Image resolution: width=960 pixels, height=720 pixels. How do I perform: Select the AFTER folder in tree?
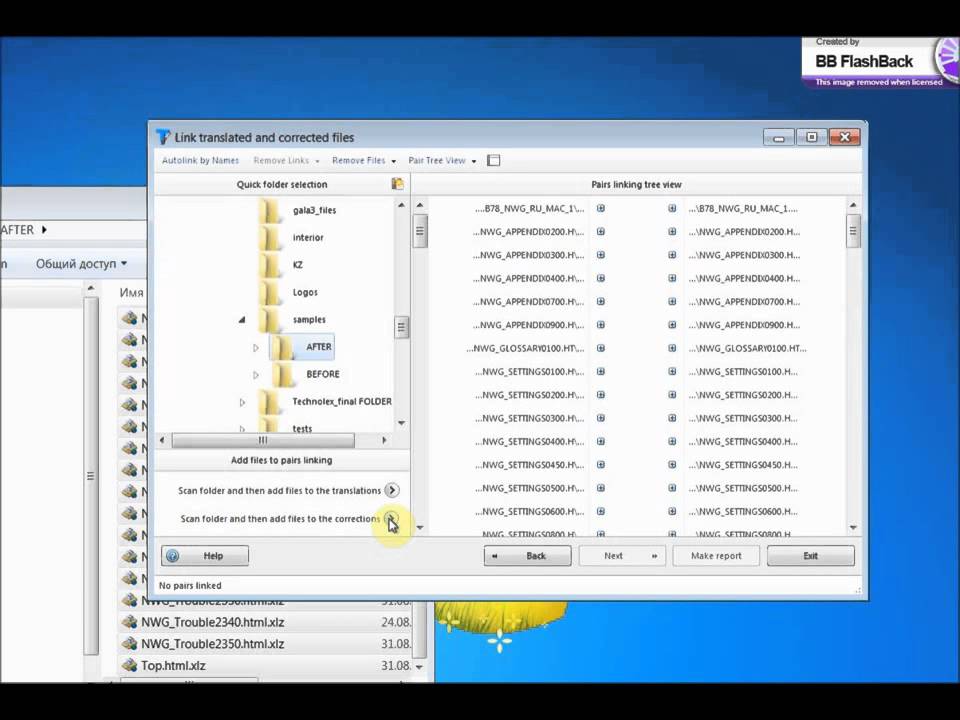pos(318,347)
